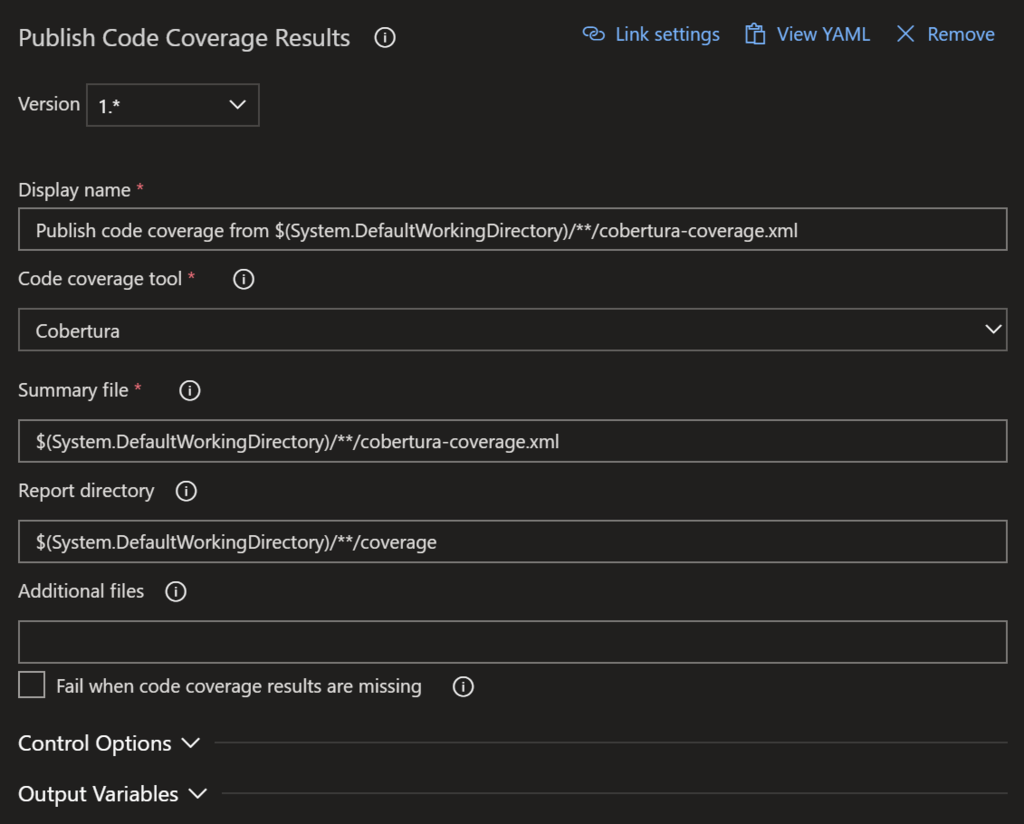Open the Code coverage tool Cobertura dropdown
Screen dimensions: 1024x824
click(x=512, y=330)
